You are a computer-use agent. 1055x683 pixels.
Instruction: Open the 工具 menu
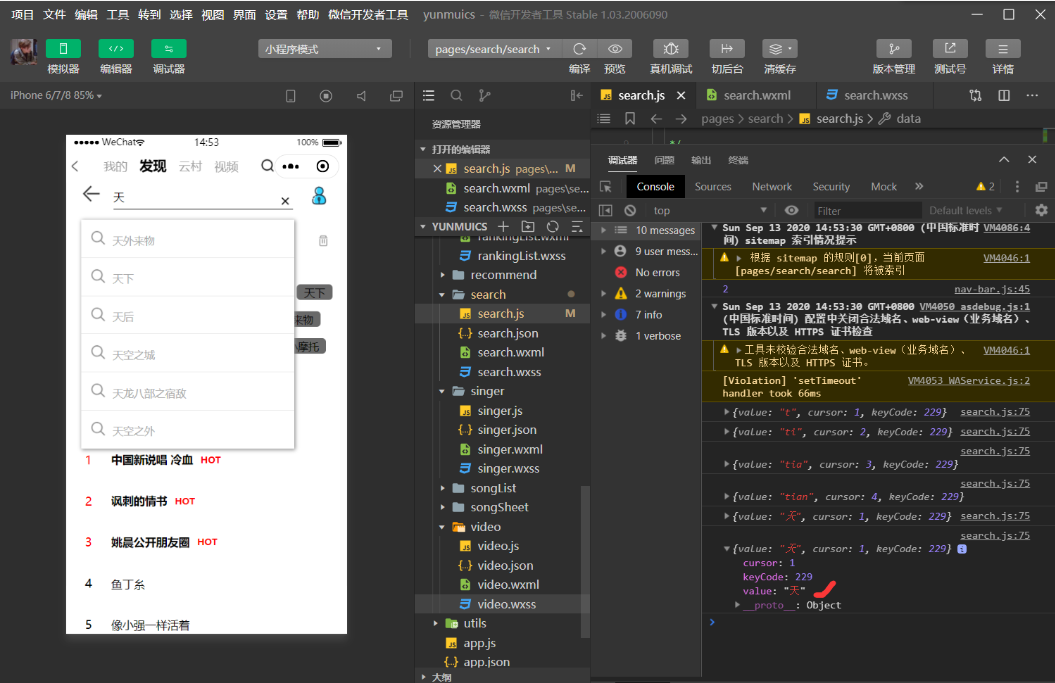click(x=118, y=14)
